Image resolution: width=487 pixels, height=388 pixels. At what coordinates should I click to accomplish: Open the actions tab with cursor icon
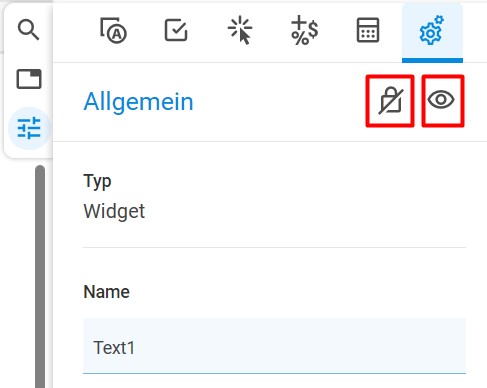[240, 31]
